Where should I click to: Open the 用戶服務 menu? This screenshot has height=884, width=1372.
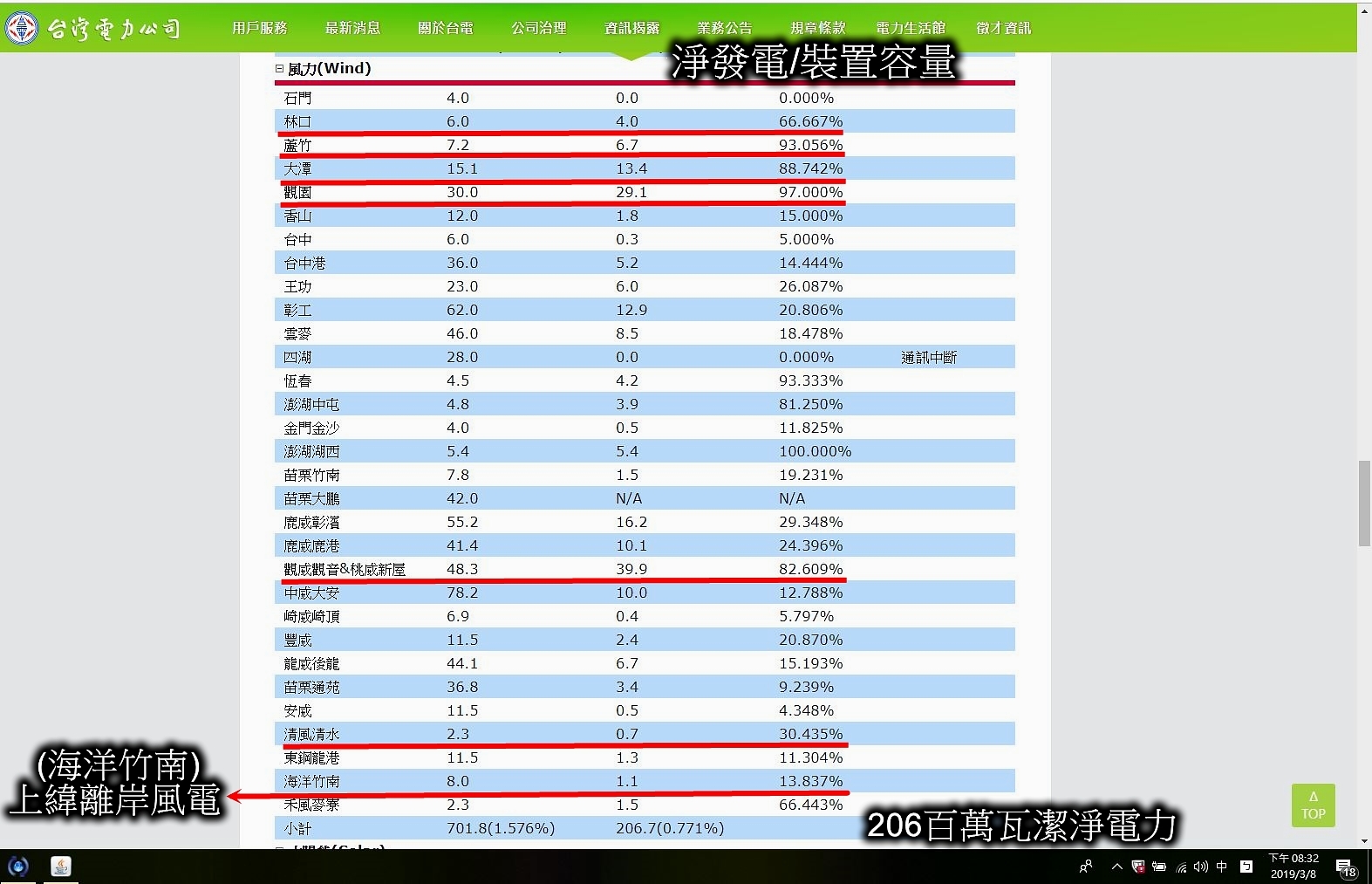pyautogui.click(x=260, y=28)
